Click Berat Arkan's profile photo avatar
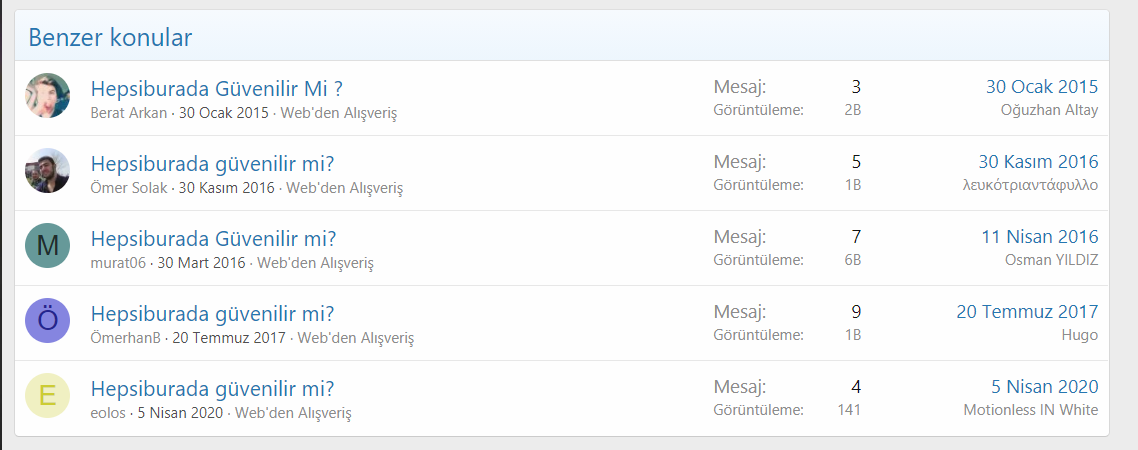The image size is (1138, 450). click(47, 96)
